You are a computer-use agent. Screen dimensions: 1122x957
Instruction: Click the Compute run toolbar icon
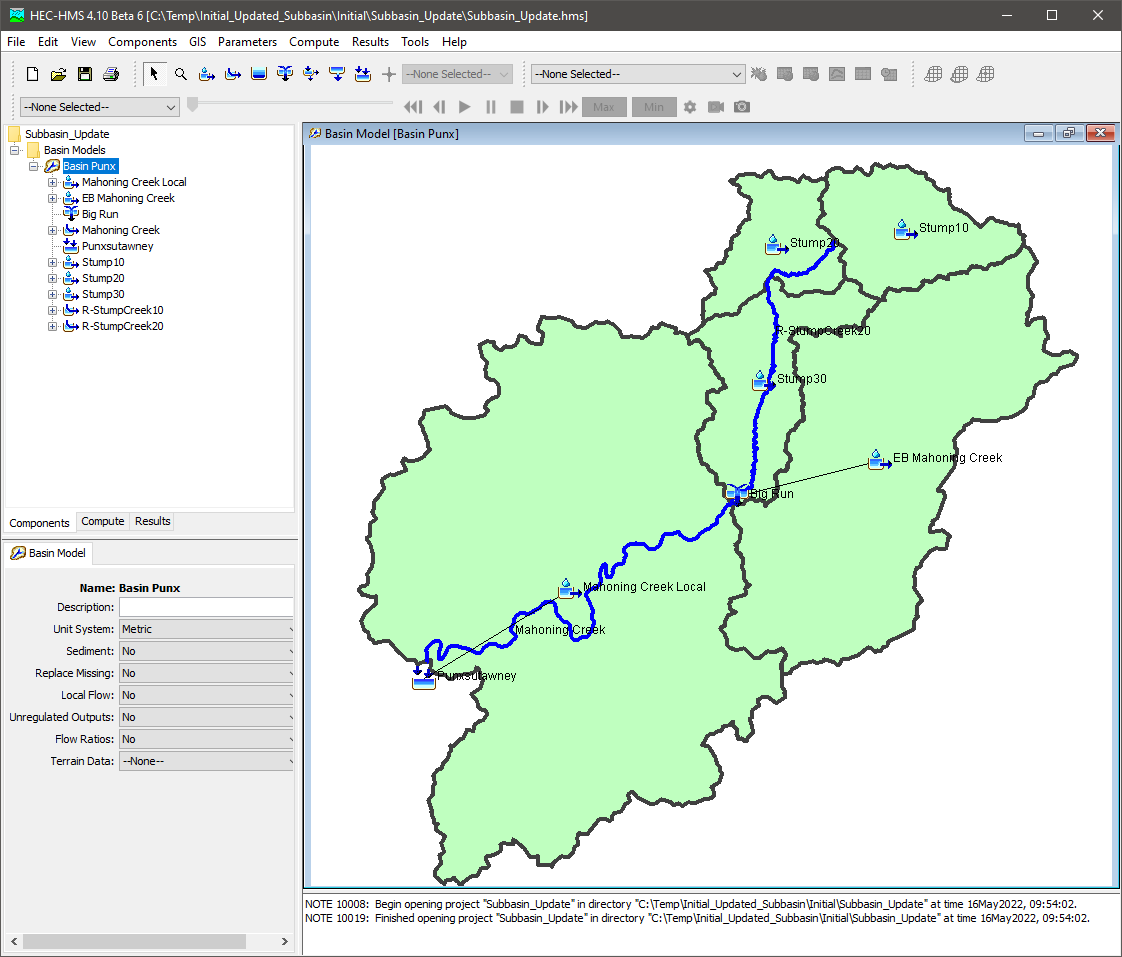(x=758, y=74)
